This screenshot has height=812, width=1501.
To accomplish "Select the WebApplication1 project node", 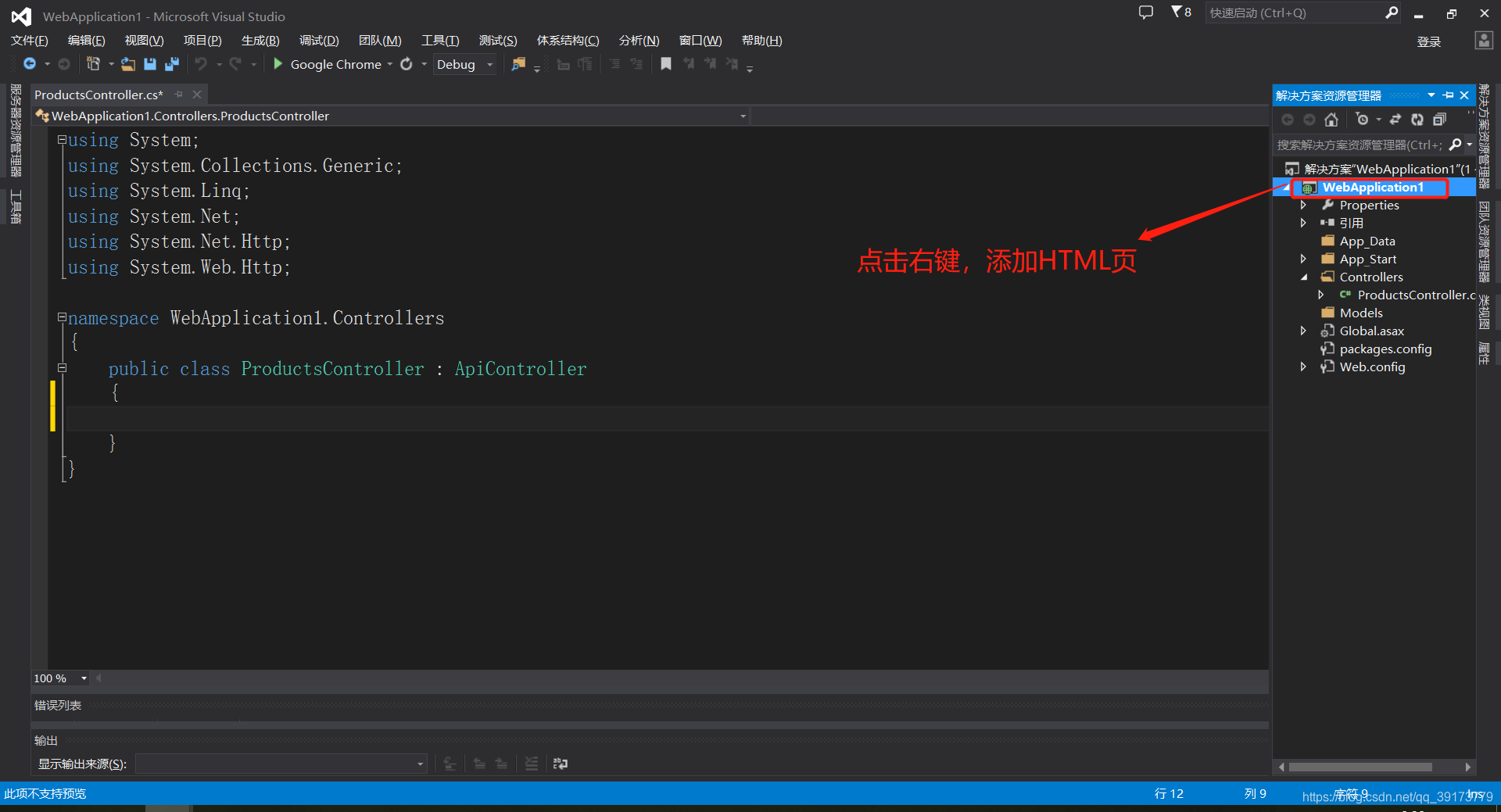I will click(x=1373, y=188).
